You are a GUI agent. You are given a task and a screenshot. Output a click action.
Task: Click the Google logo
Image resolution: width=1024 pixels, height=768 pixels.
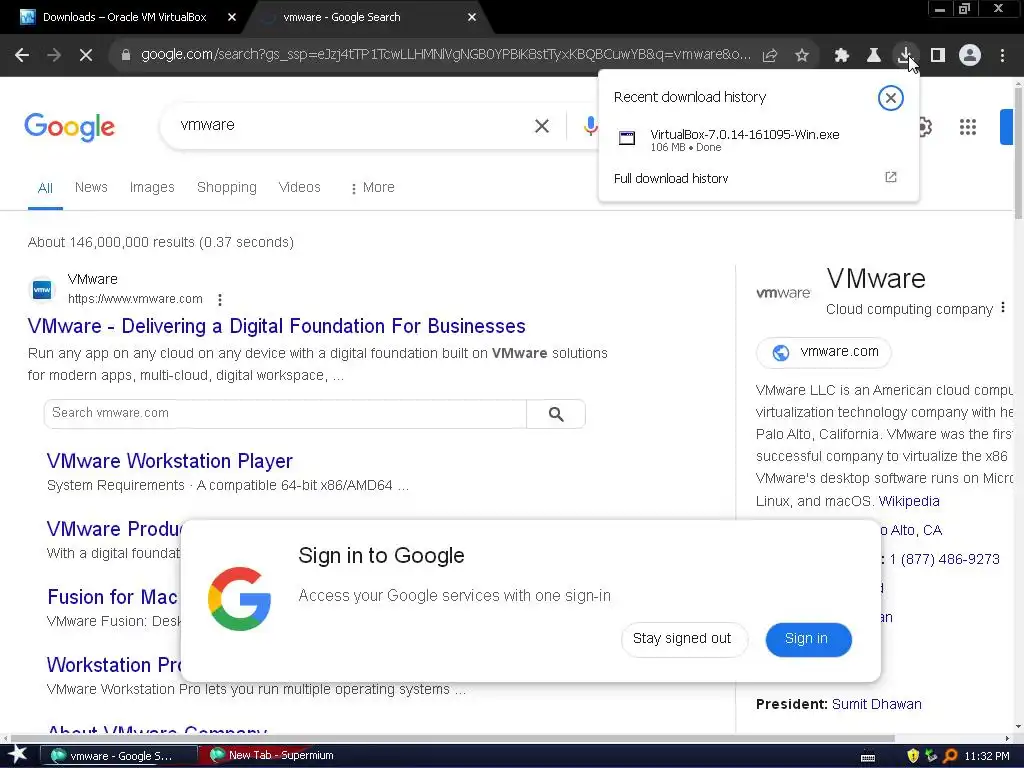(x=69, y=127)
